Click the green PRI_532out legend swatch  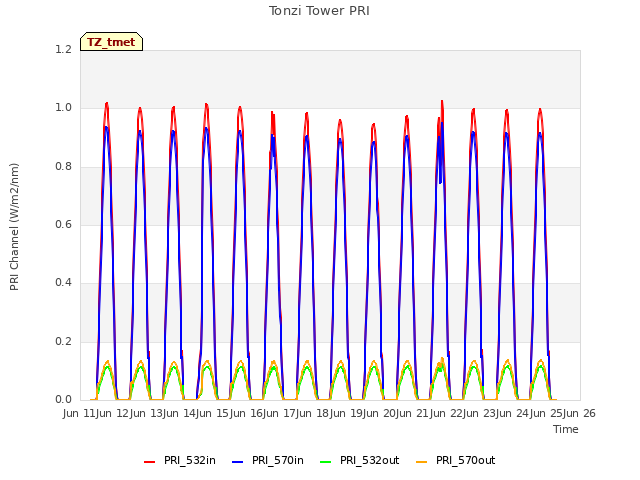326,461
